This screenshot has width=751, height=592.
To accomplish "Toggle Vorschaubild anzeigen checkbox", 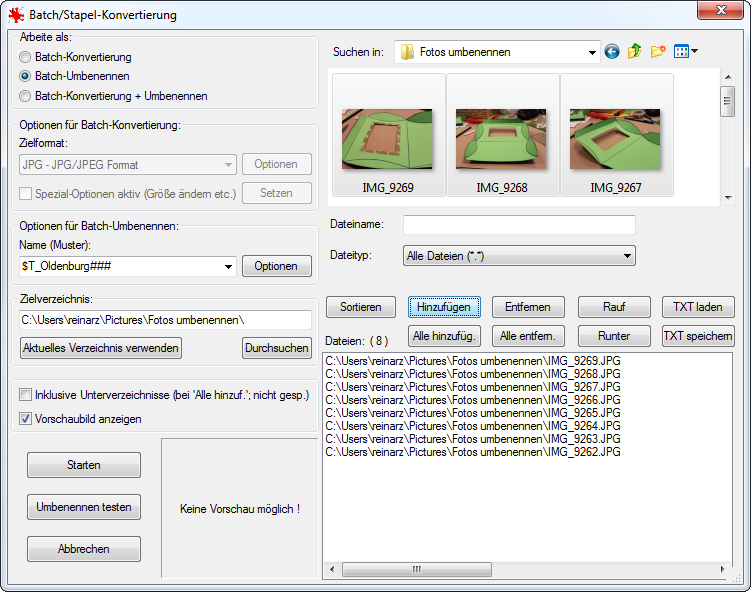I will 25,419.
